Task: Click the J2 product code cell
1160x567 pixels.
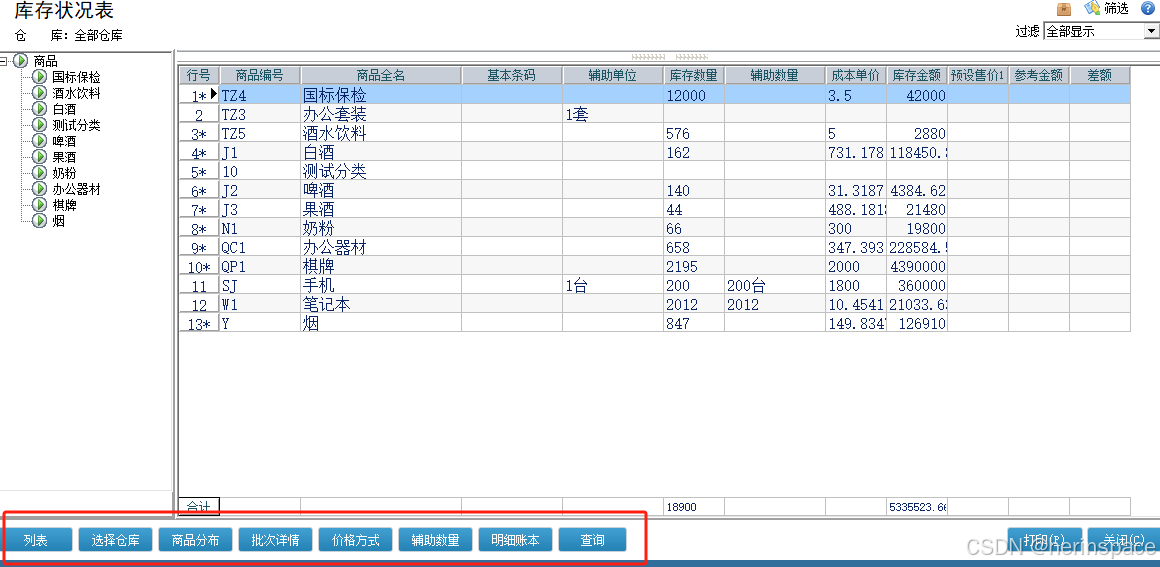Action: coord(260,190)
